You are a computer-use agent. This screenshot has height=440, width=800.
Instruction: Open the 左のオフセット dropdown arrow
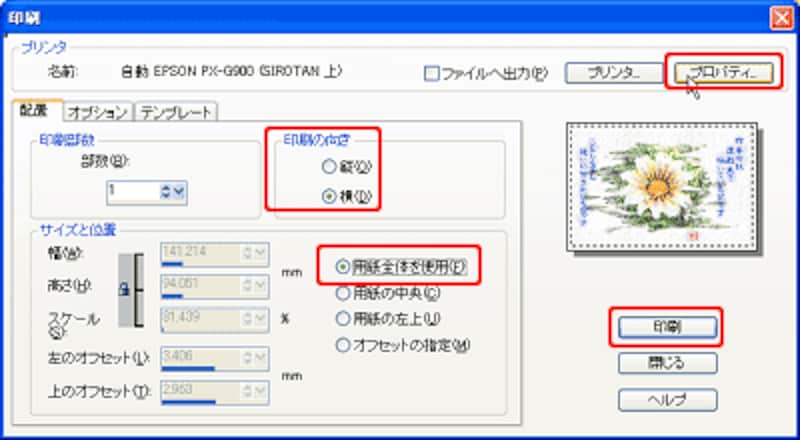[261, 359]
